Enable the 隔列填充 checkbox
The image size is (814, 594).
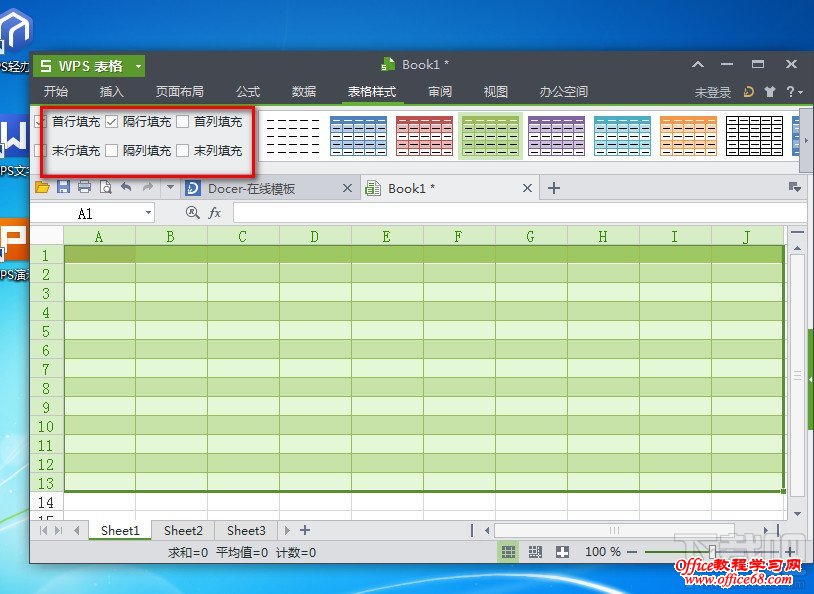tap(112, 151)
